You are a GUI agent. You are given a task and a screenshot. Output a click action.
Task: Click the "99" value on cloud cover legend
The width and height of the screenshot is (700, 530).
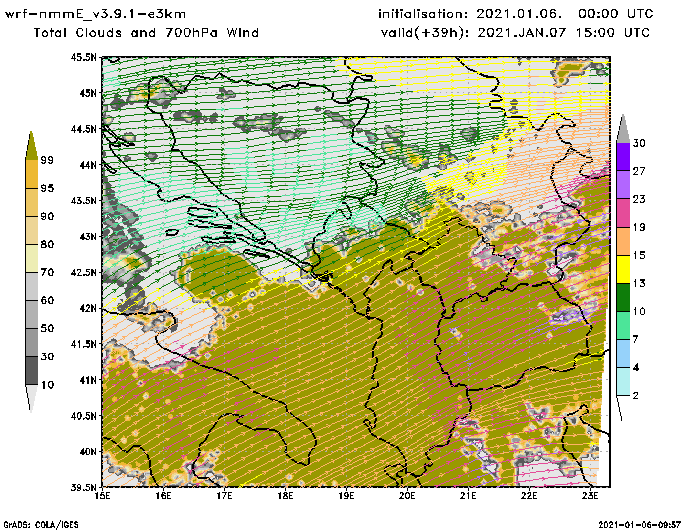point(47,160)
